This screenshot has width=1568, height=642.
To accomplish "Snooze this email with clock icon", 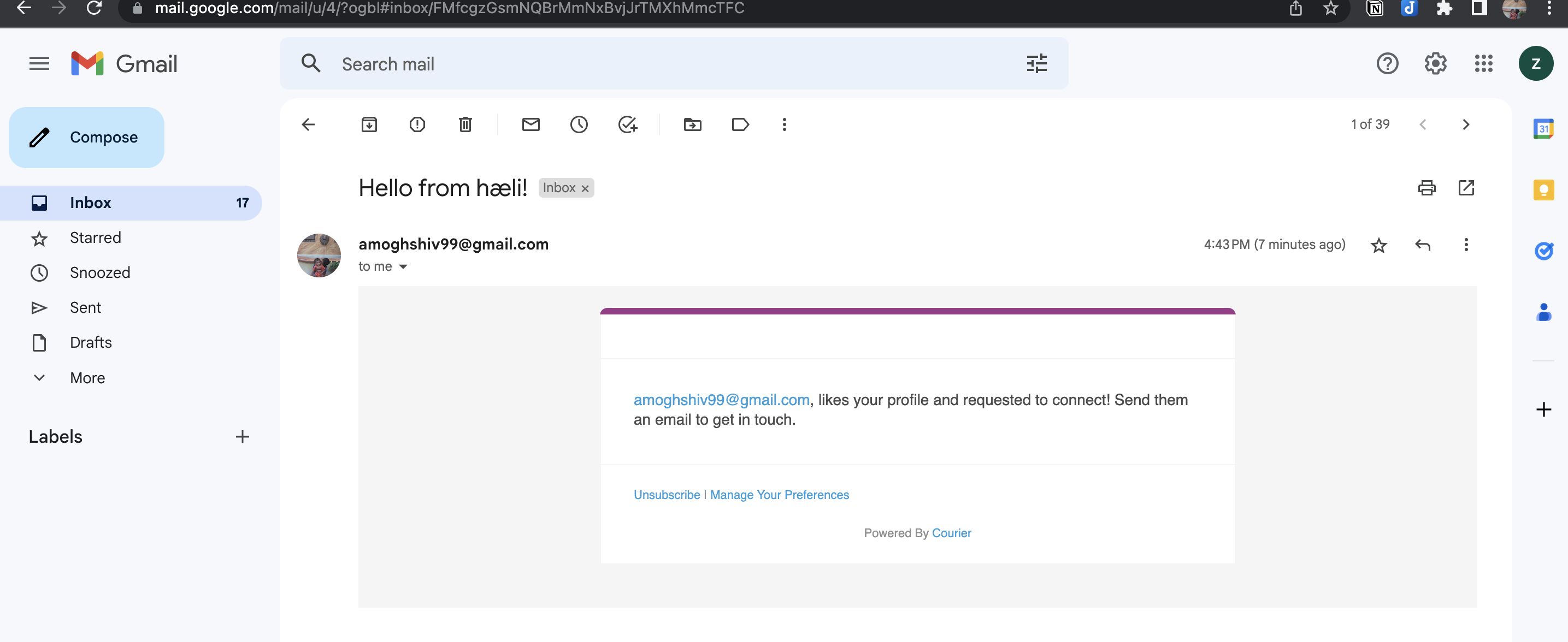I will click(x=578, y=124).
